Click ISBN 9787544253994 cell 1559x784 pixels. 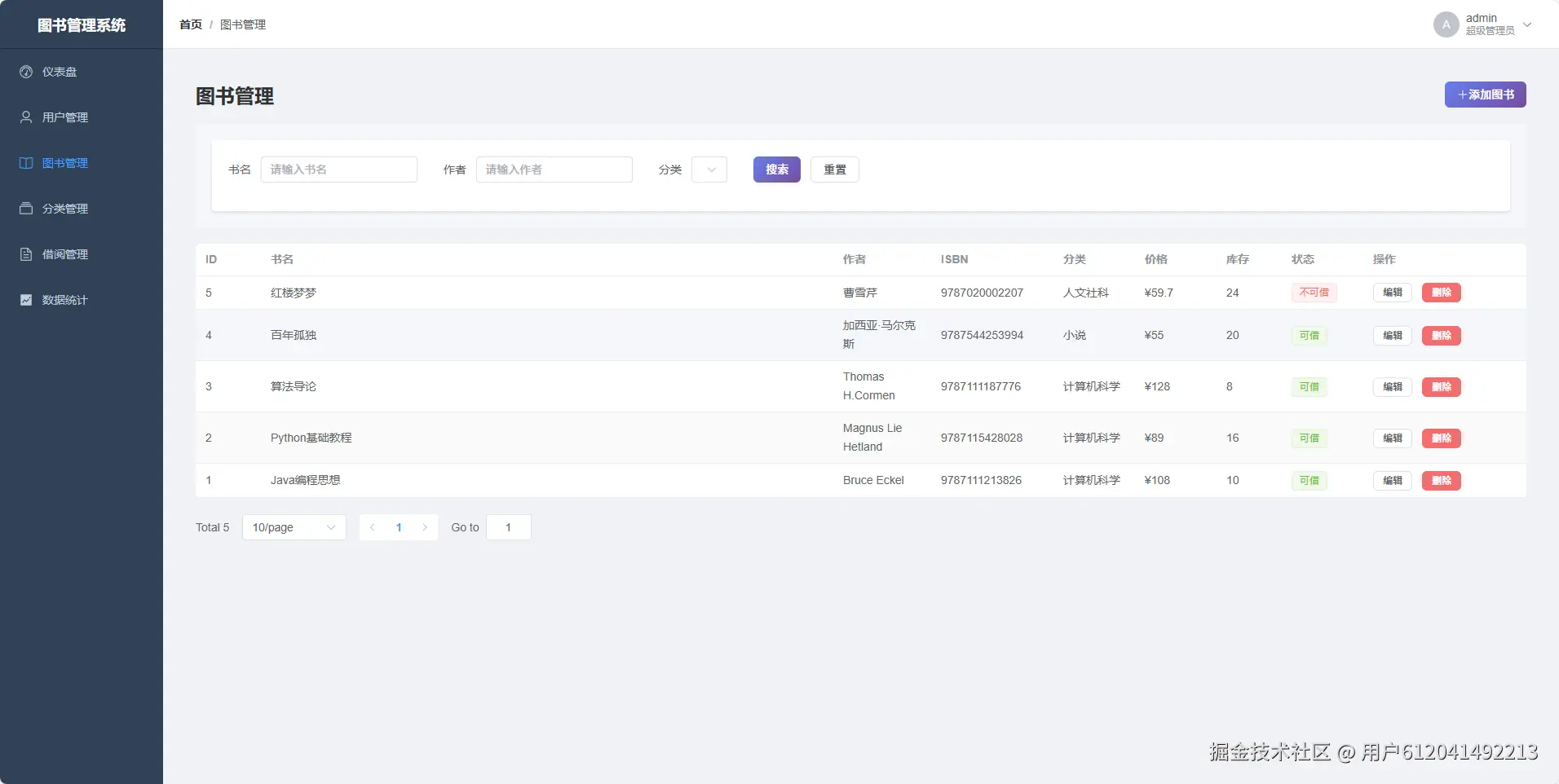982,335
